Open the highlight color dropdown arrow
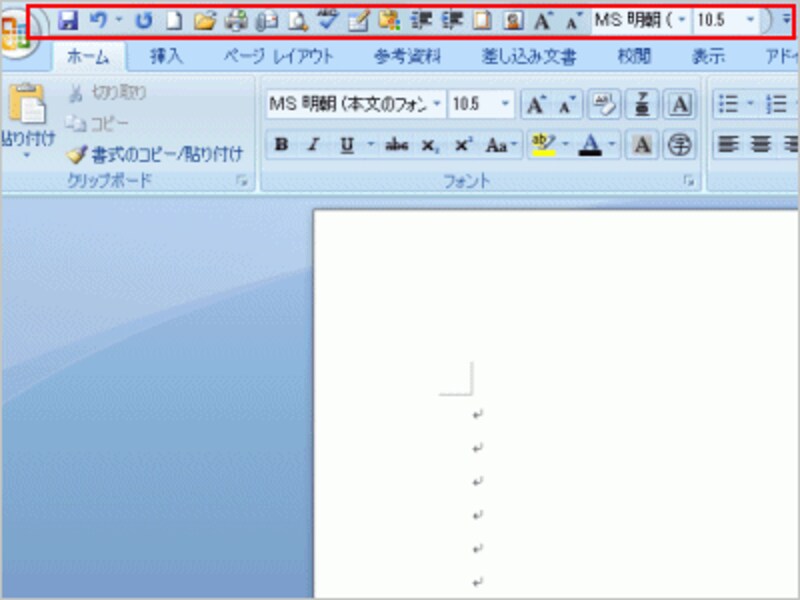The image size is (800, 600). pyautogui.click(x=565, y=145)
